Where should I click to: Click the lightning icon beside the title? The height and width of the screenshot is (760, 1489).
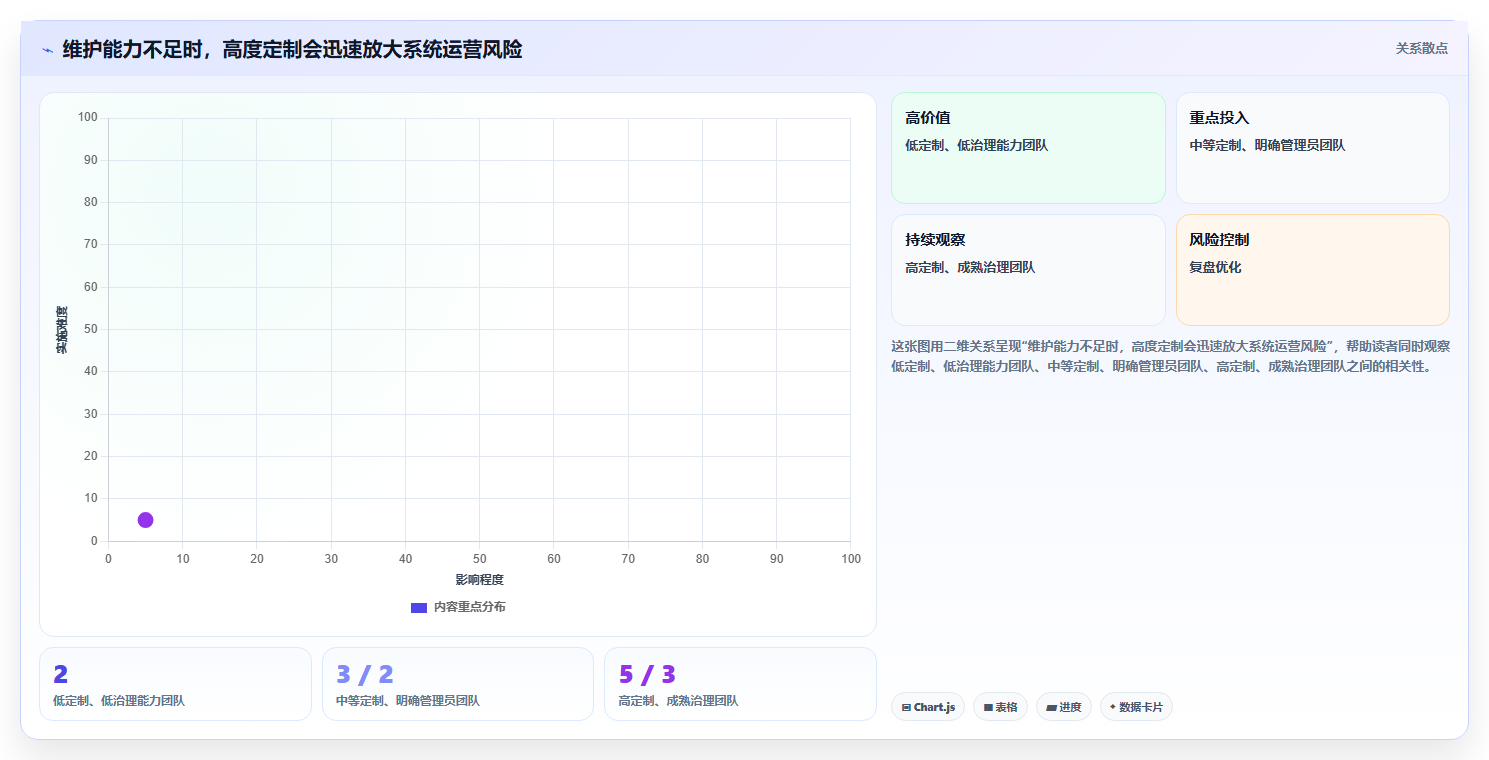pos(47,50)
